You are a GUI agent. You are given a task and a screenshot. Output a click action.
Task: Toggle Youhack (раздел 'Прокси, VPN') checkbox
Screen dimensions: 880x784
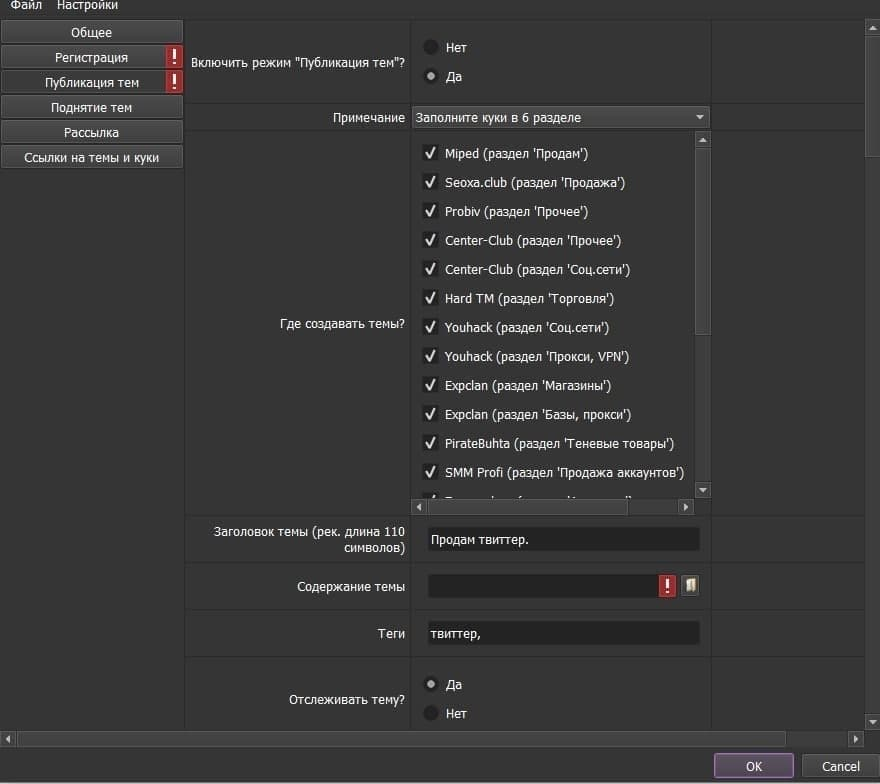point(430,356)
